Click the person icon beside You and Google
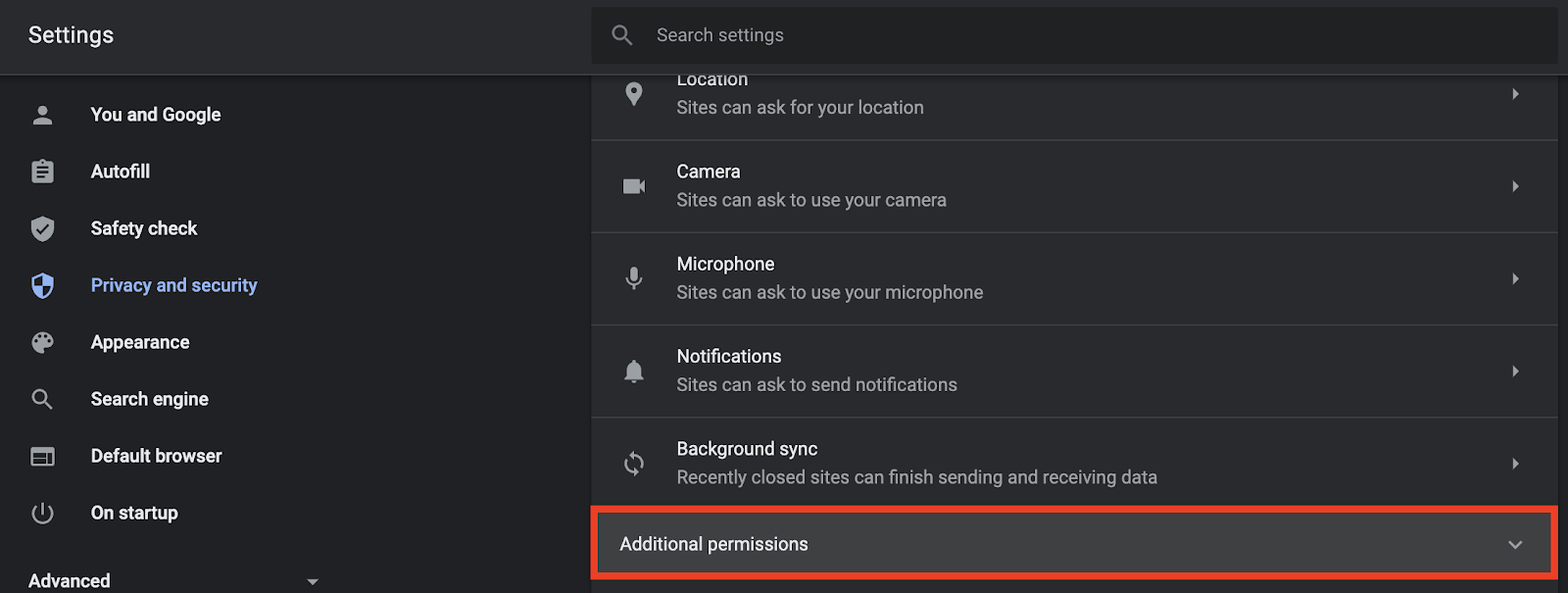 (42, 115)
